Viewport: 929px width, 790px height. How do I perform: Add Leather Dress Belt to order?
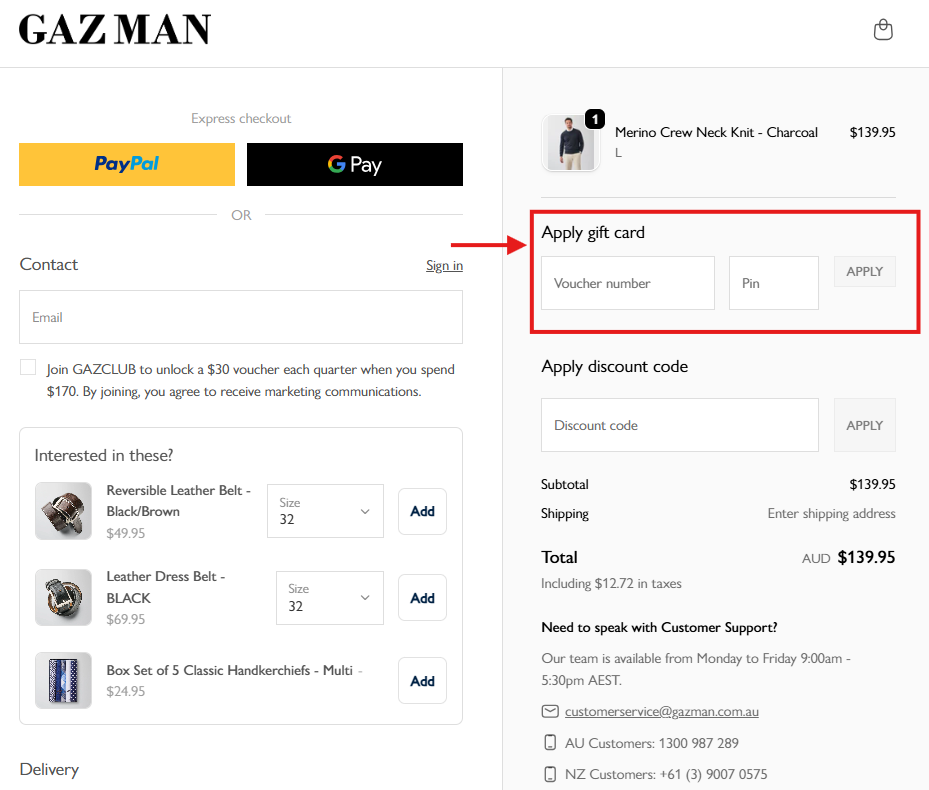422,598
